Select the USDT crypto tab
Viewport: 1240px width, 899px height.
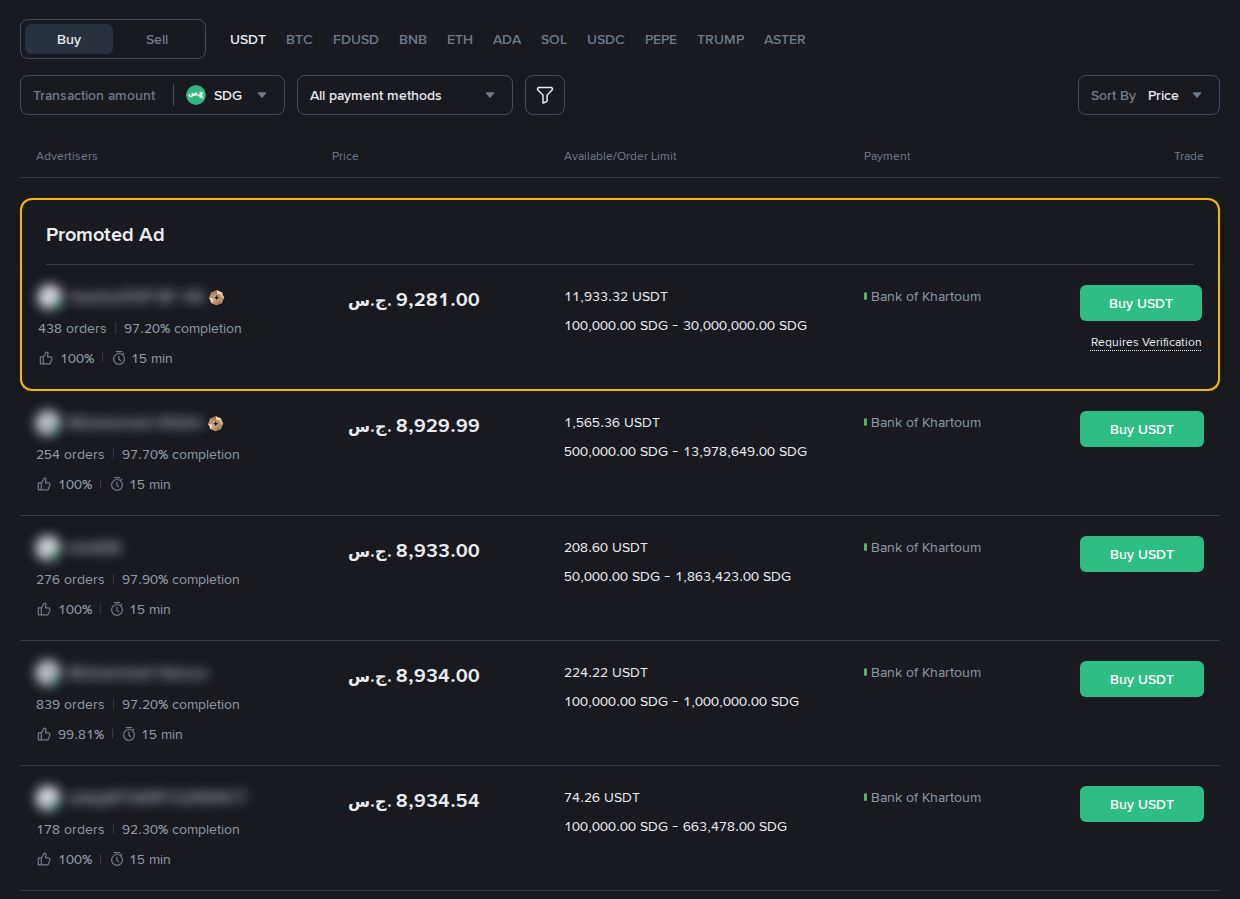coord(248,40)
